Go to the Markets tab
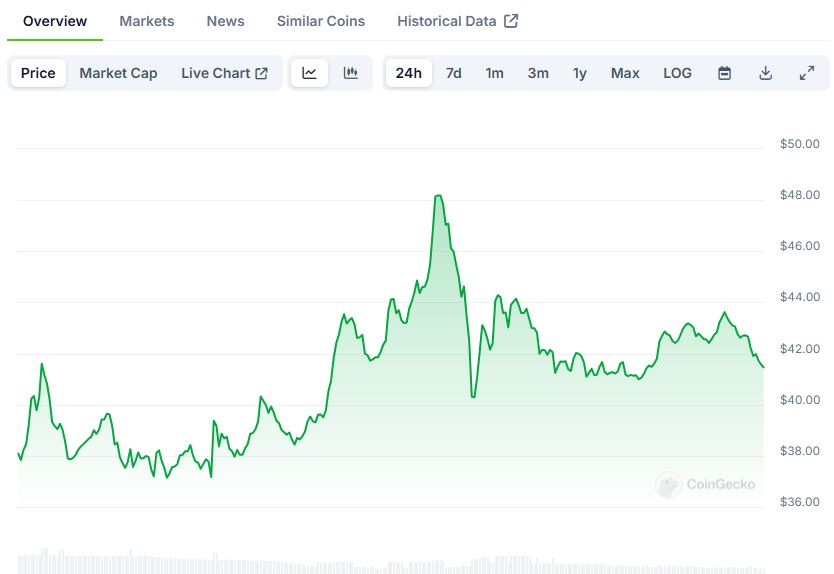834x574 pixels. [146, 21]
